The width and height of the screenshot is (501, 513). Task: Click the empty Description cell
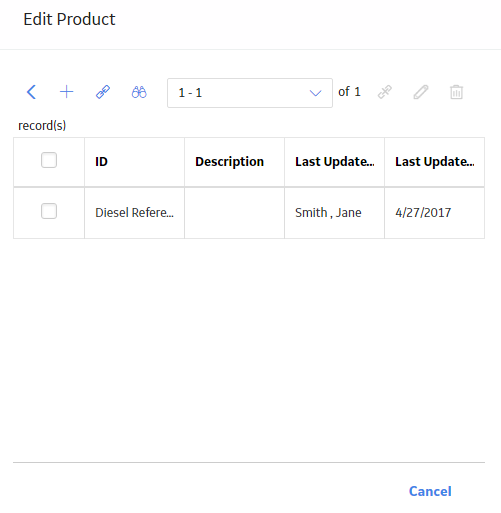234,213
